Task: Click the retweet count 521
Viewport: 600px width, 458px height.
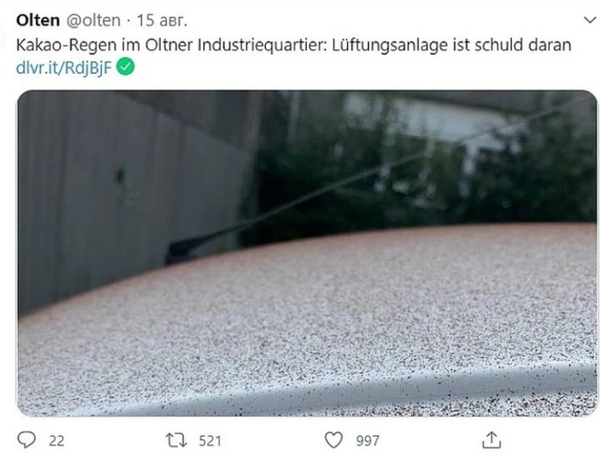Action: 210,441
